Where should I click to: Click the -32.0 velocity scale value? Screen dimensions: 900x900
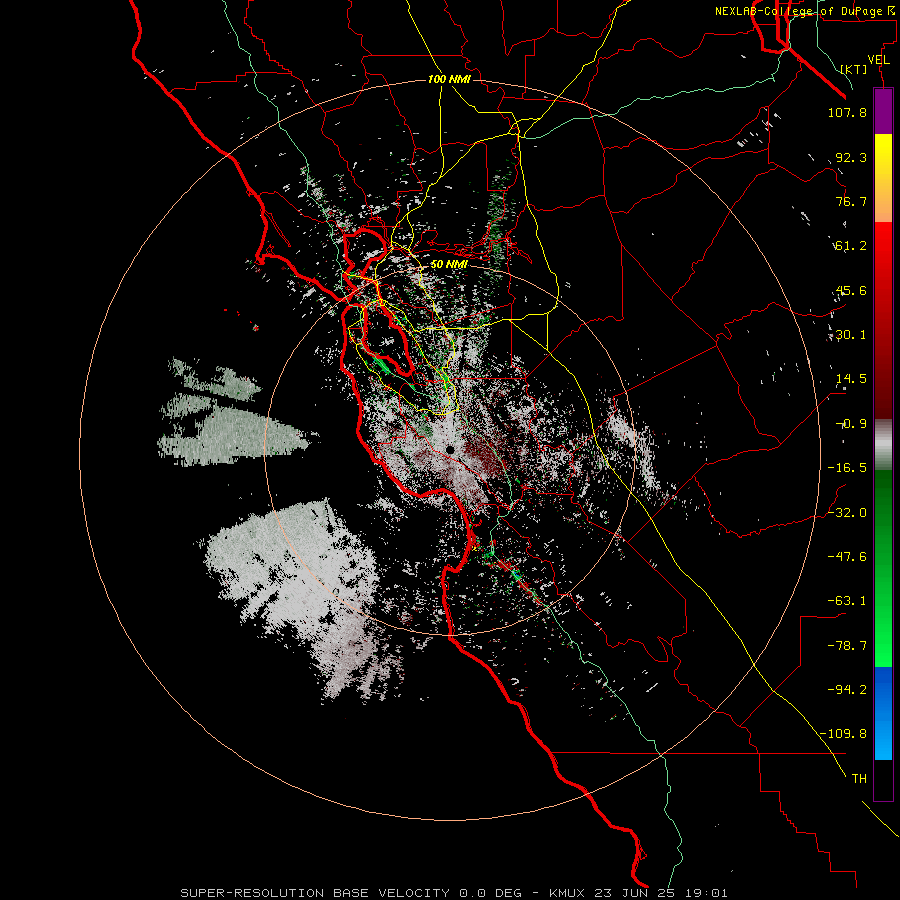(x=847, y=513)
